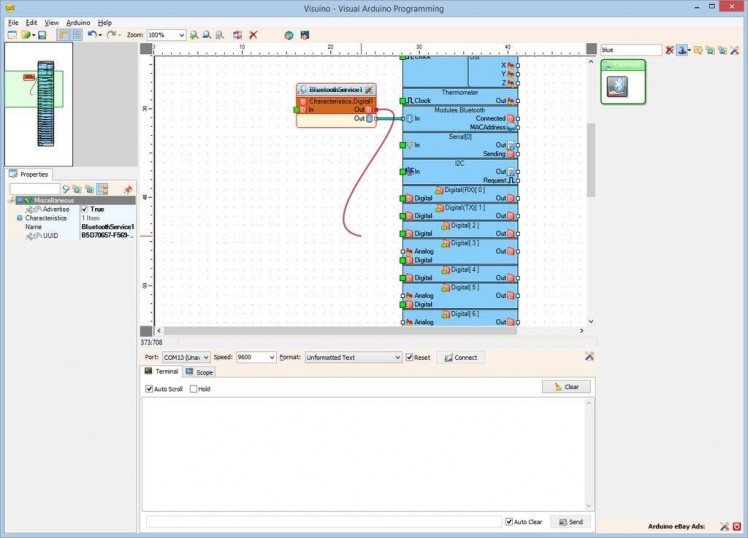This screenshot has height=538, width=748.
Task: Disable the Reset checkbox
Action: 409,357
